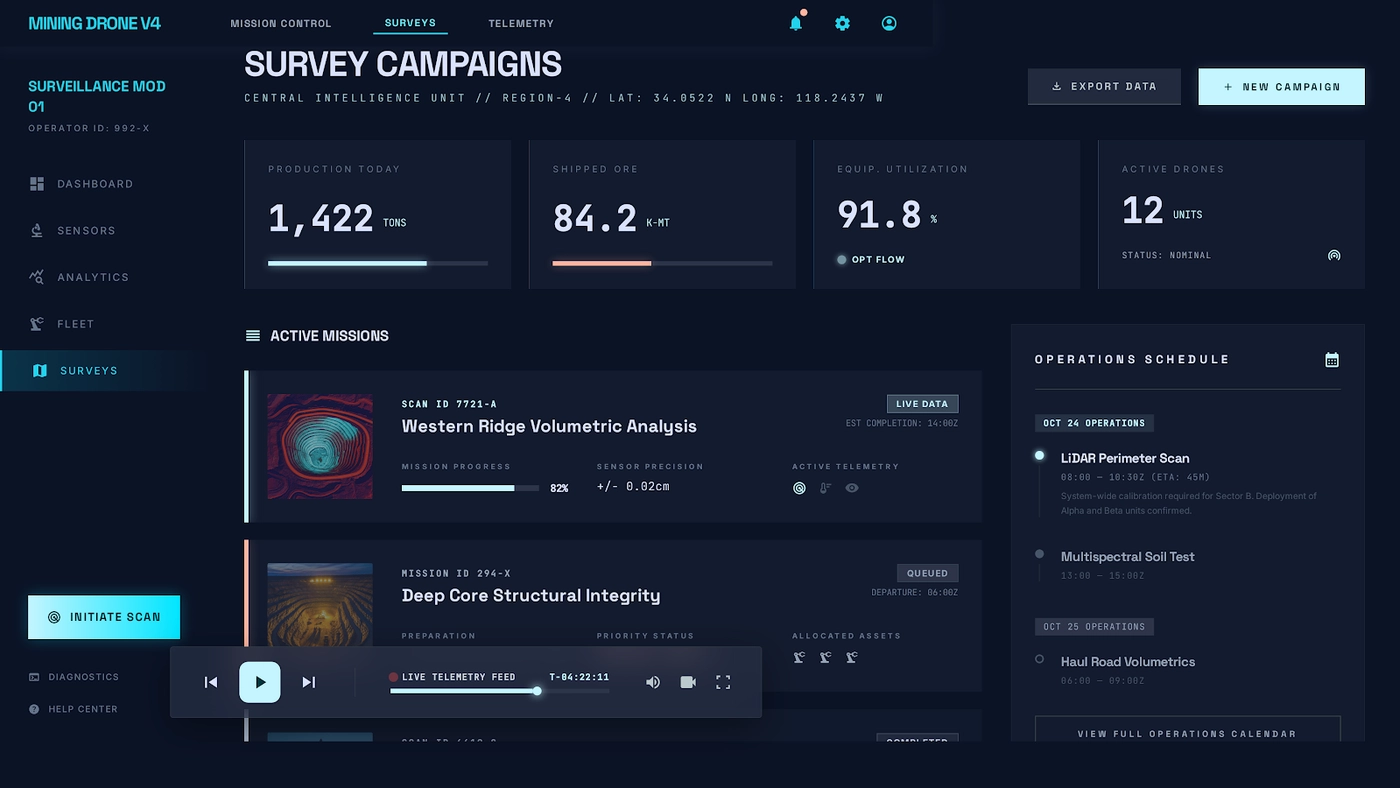1400x788 pixels.
Task: Click the drone signal icon on Active Drones card
Action: click(1334, 255)
